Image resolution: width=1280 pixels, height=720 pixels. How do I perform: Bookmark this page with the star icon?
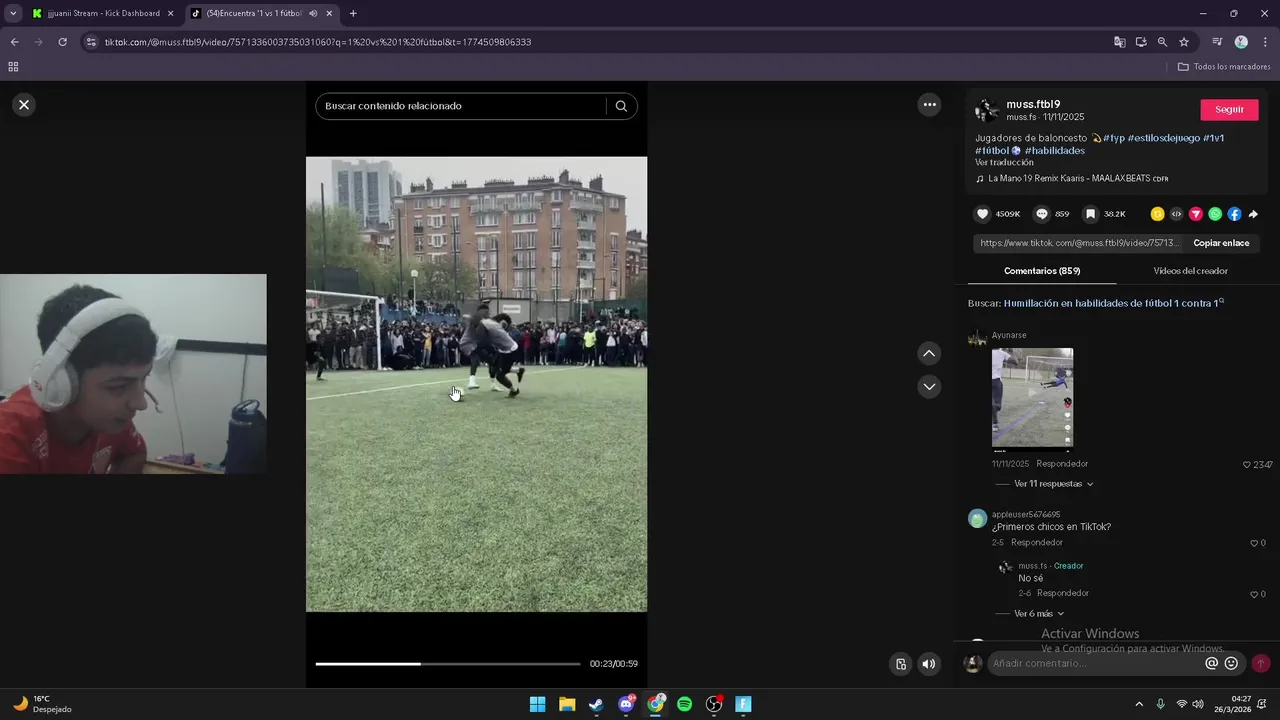[1184, 42]
